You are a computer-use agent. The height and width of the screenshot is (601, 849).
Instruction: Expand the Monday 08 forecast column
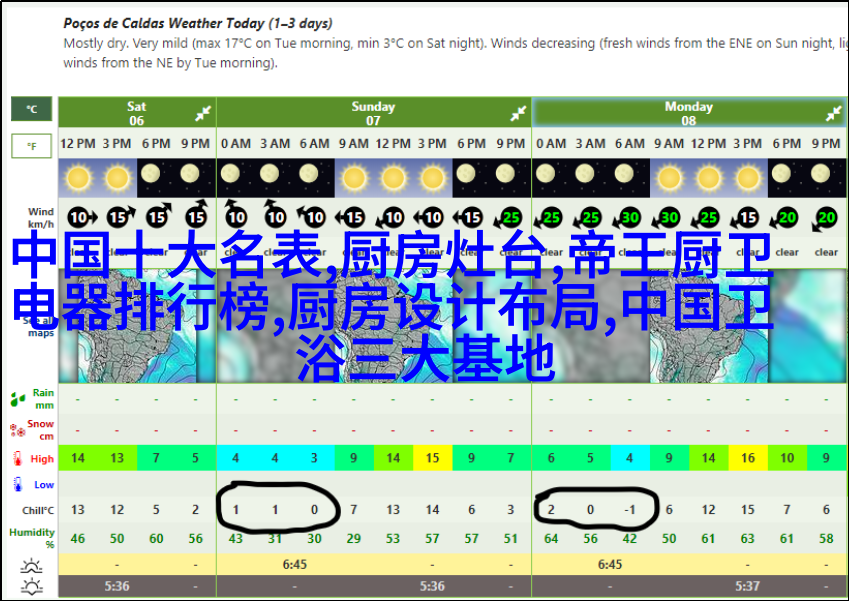833,114
